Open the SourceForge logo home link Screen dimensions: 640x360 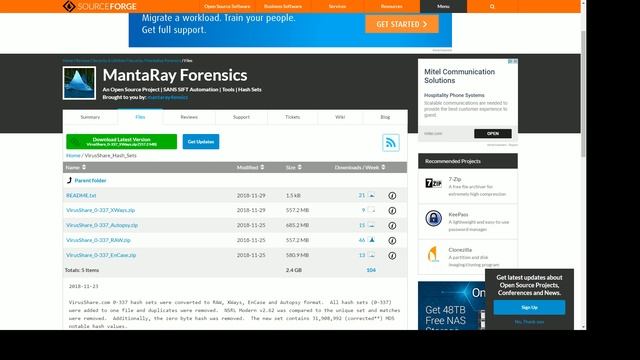[100, 6]
